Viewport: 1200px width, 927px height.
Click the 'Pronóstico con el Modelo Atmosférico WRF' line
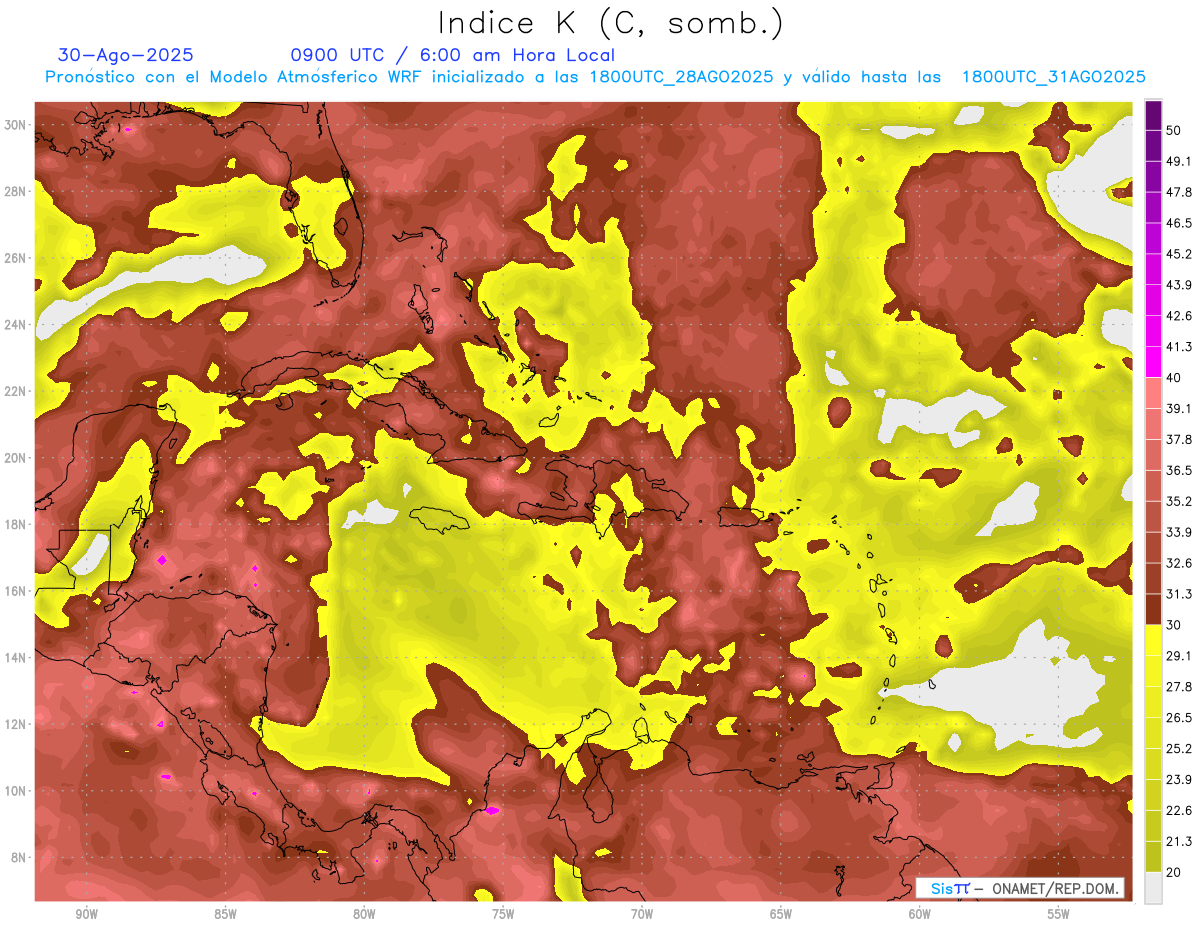[235, 77]
